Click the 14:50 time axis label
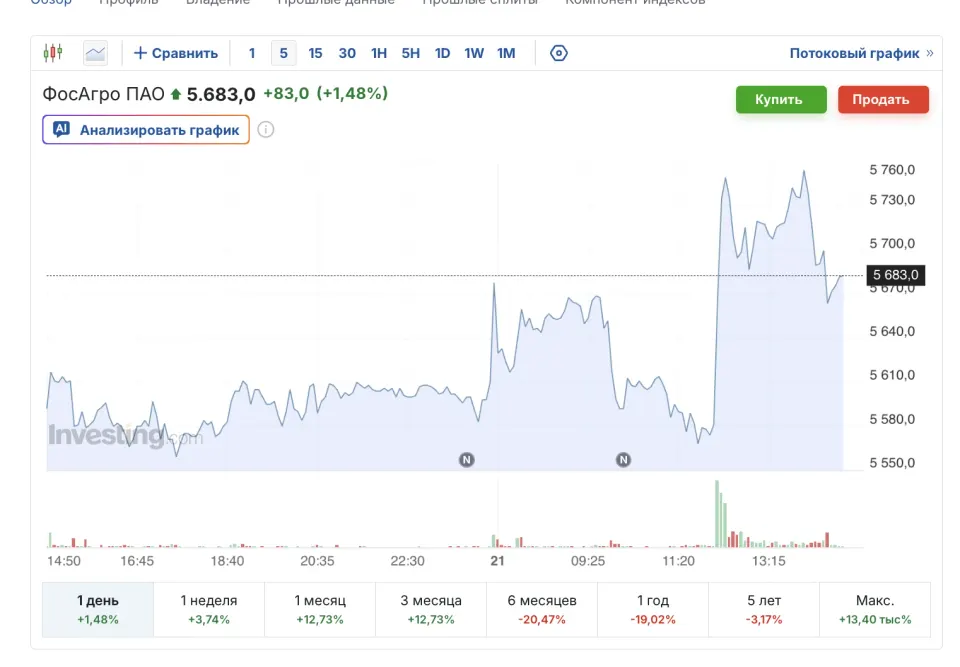This screenshot has height=667, width=960. coord(64,561)
